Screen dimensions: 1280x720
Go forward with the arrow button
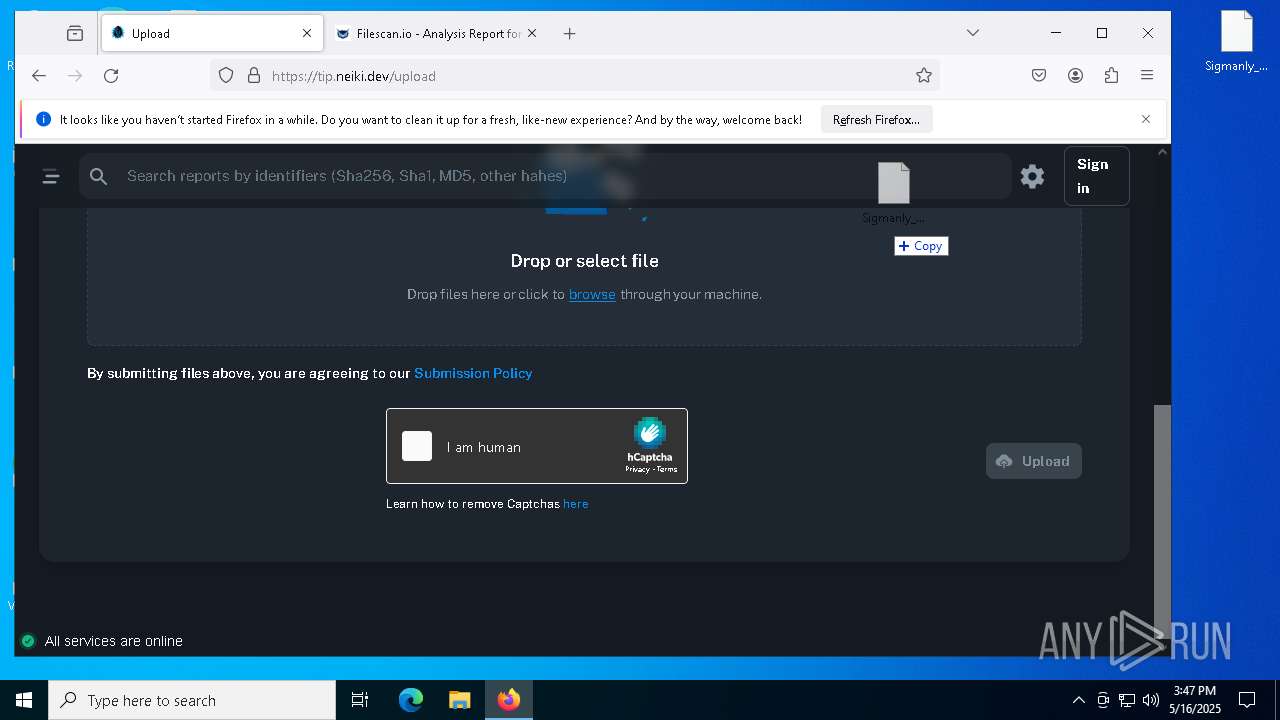[75, 75]
